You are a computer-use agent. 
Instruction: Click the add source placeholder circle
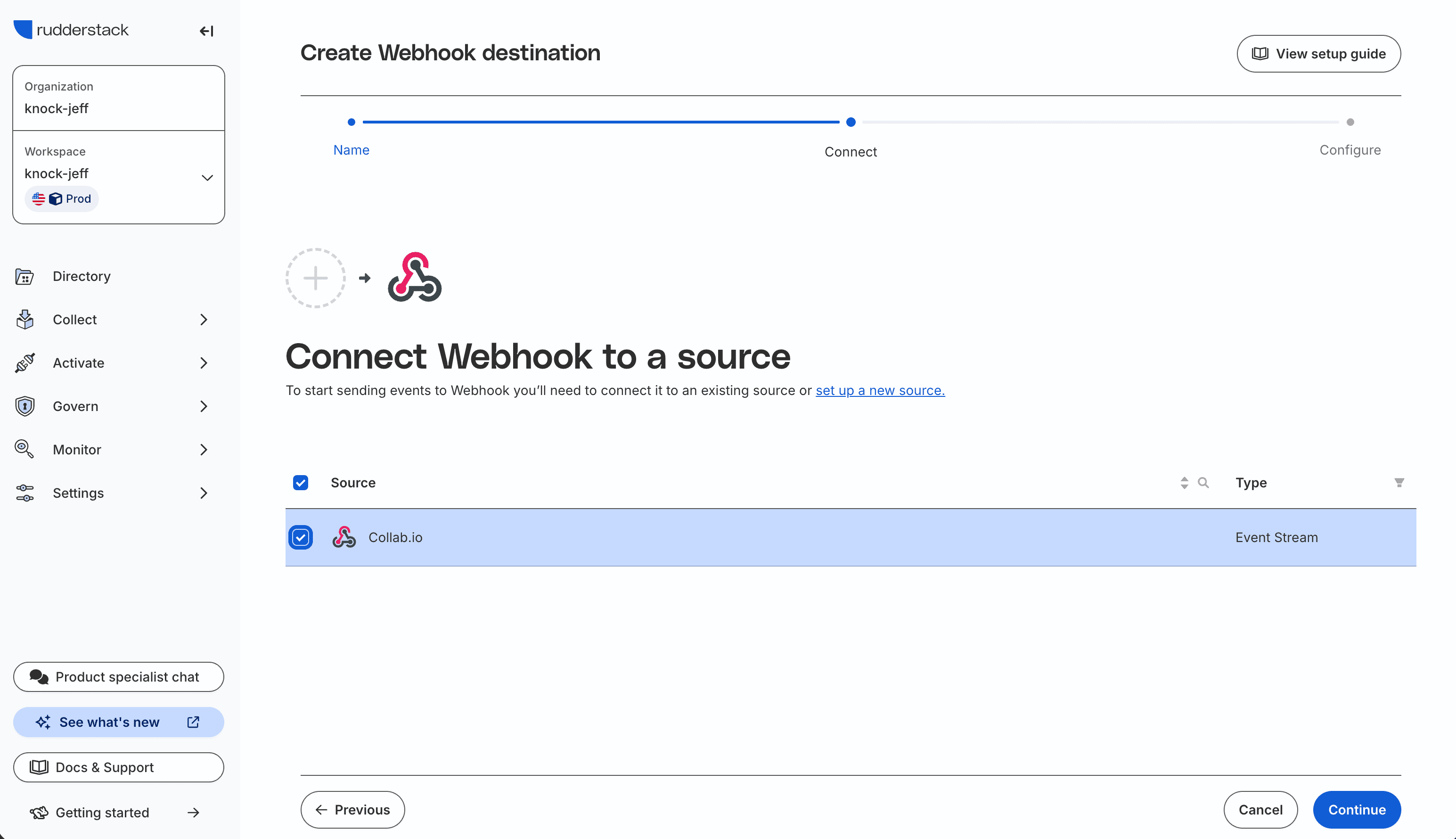pos(315,278)
